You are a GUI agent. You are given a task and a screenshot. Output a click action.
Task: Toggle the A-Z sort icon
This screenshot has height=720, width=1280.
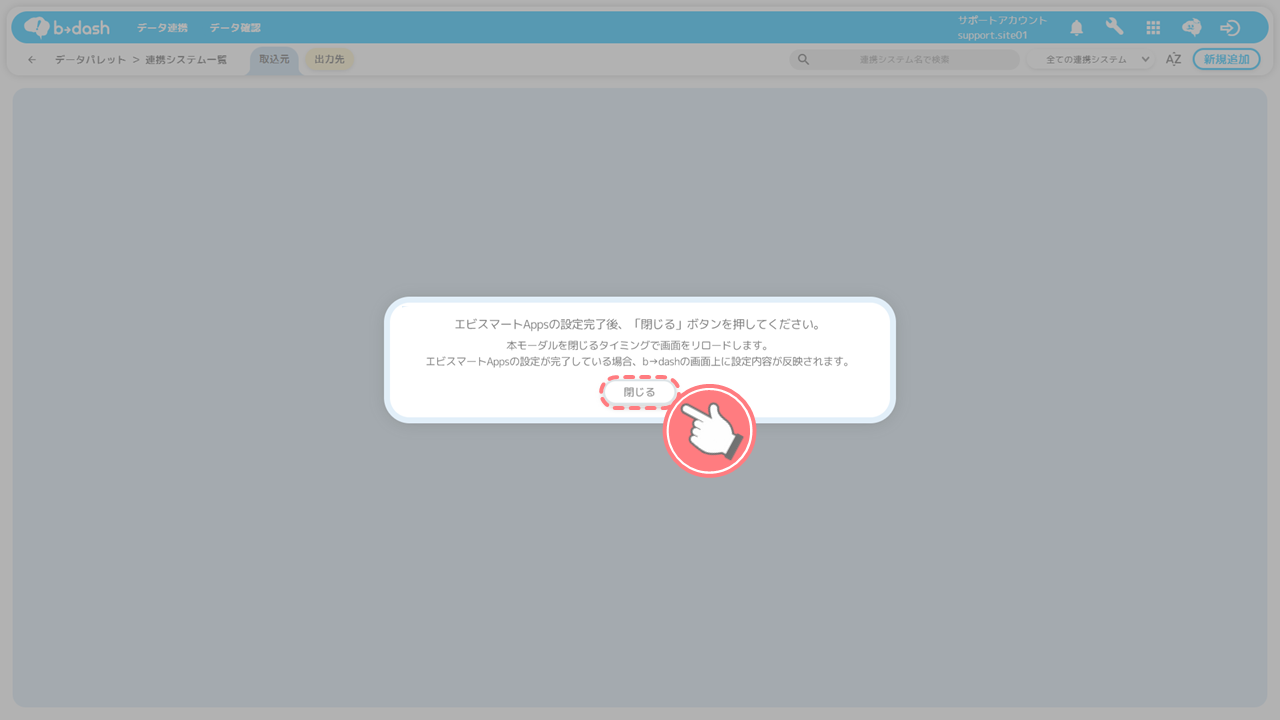point(1174,60)
